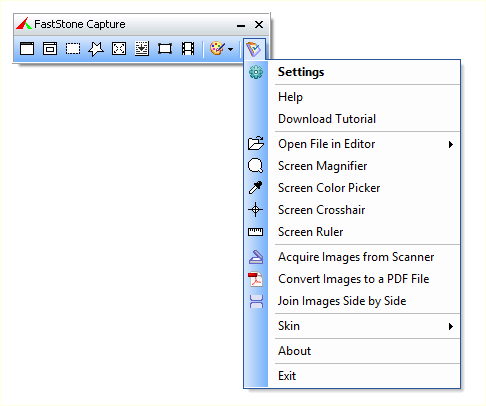
Task: Select Capture Full Screen tool
Action: pos(119,49)
